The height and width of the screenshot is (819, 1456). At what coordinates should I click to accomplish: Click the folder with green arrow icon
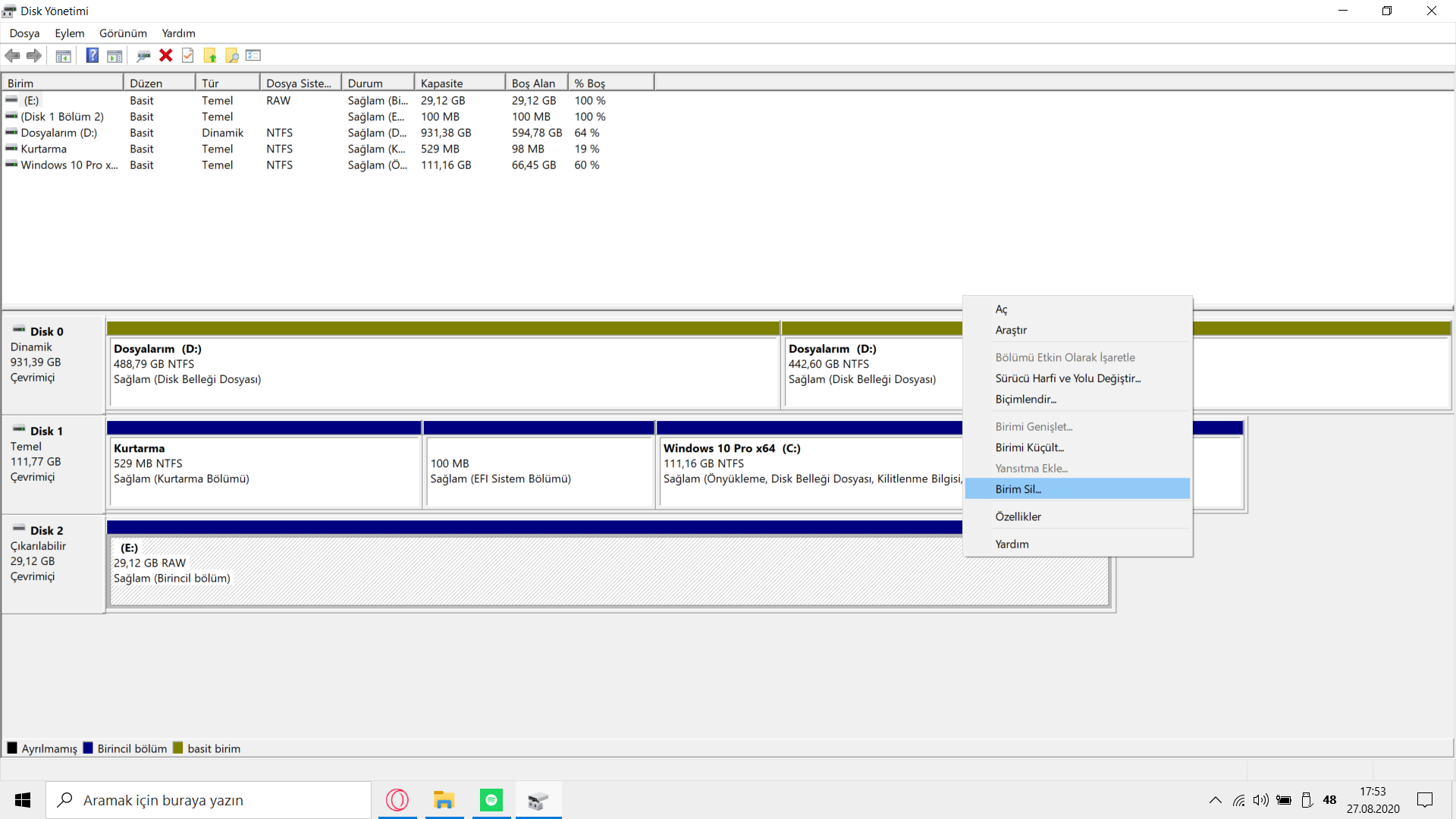[210, 55]
